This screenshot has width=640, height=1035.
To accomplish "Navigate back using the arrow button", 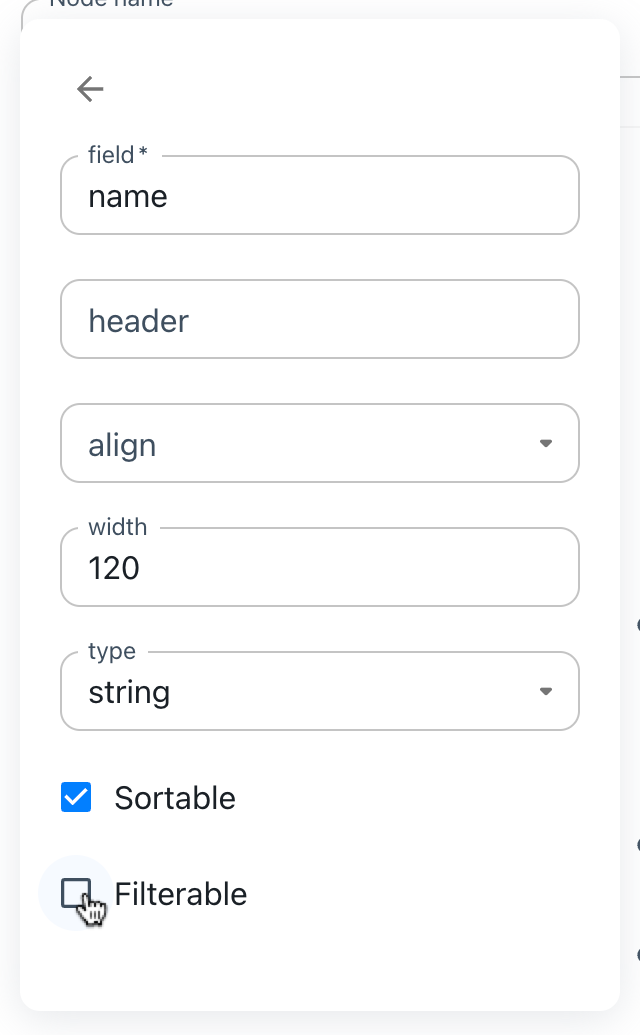I will pos(89,89).
